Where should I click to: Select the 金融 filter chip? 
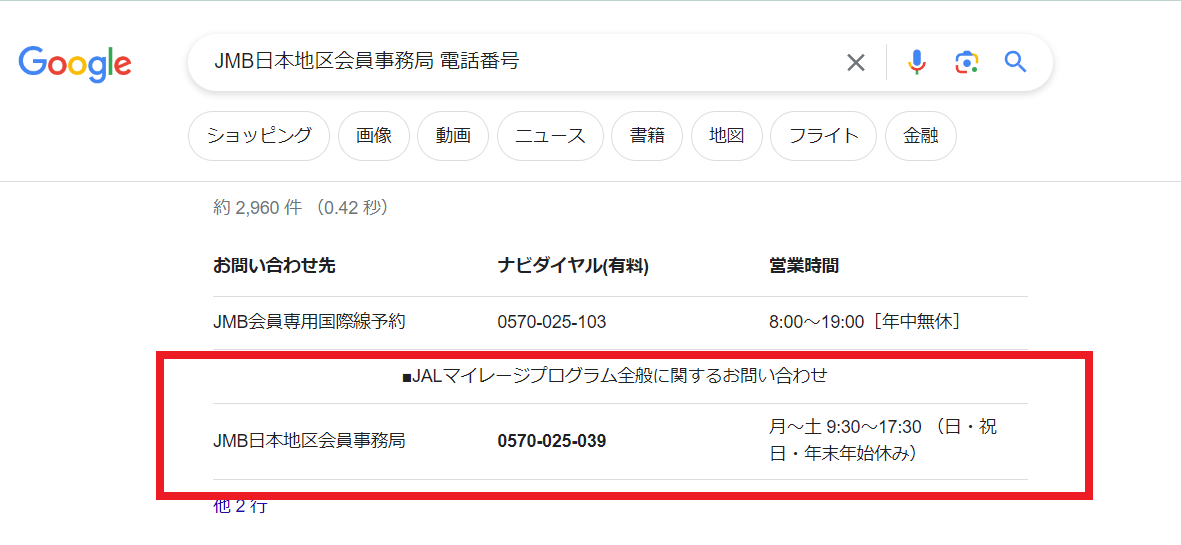920,136
